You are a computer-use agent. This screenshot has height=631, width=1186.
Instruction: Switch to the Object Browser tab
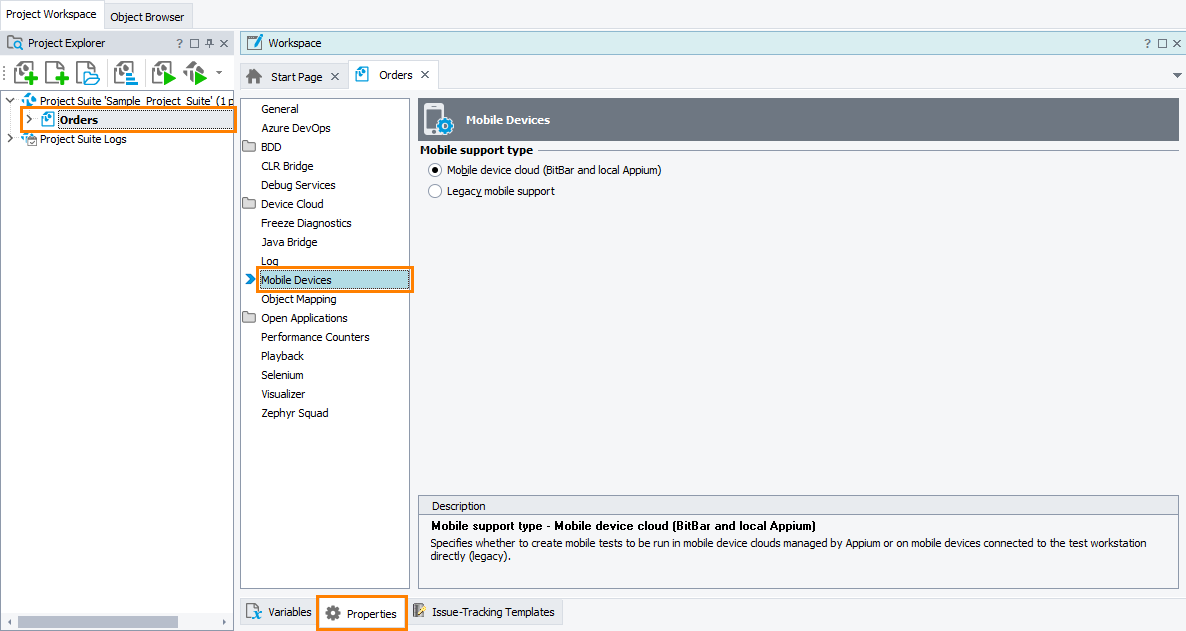(147, 16)
